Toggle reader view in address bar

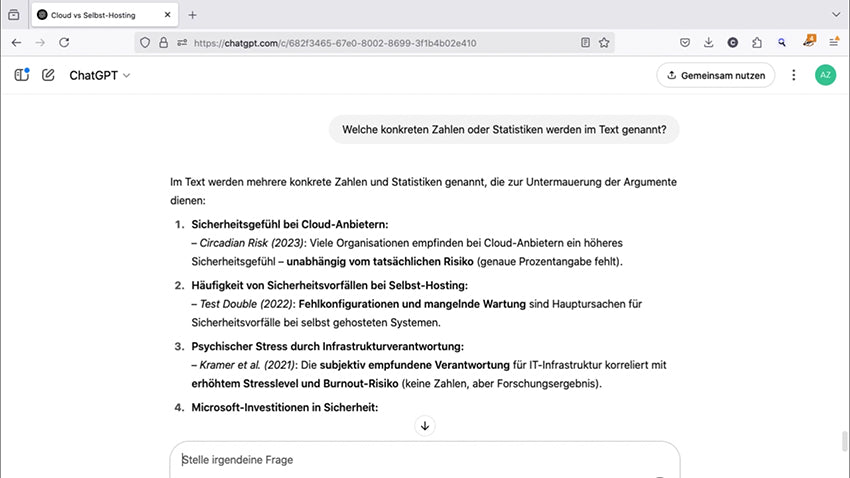click(x=585, y=43)
